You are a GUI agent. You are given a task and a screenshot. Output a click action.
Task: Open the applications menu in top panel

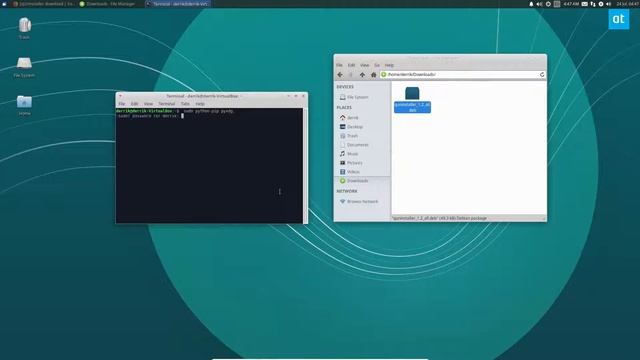point(4,4)
